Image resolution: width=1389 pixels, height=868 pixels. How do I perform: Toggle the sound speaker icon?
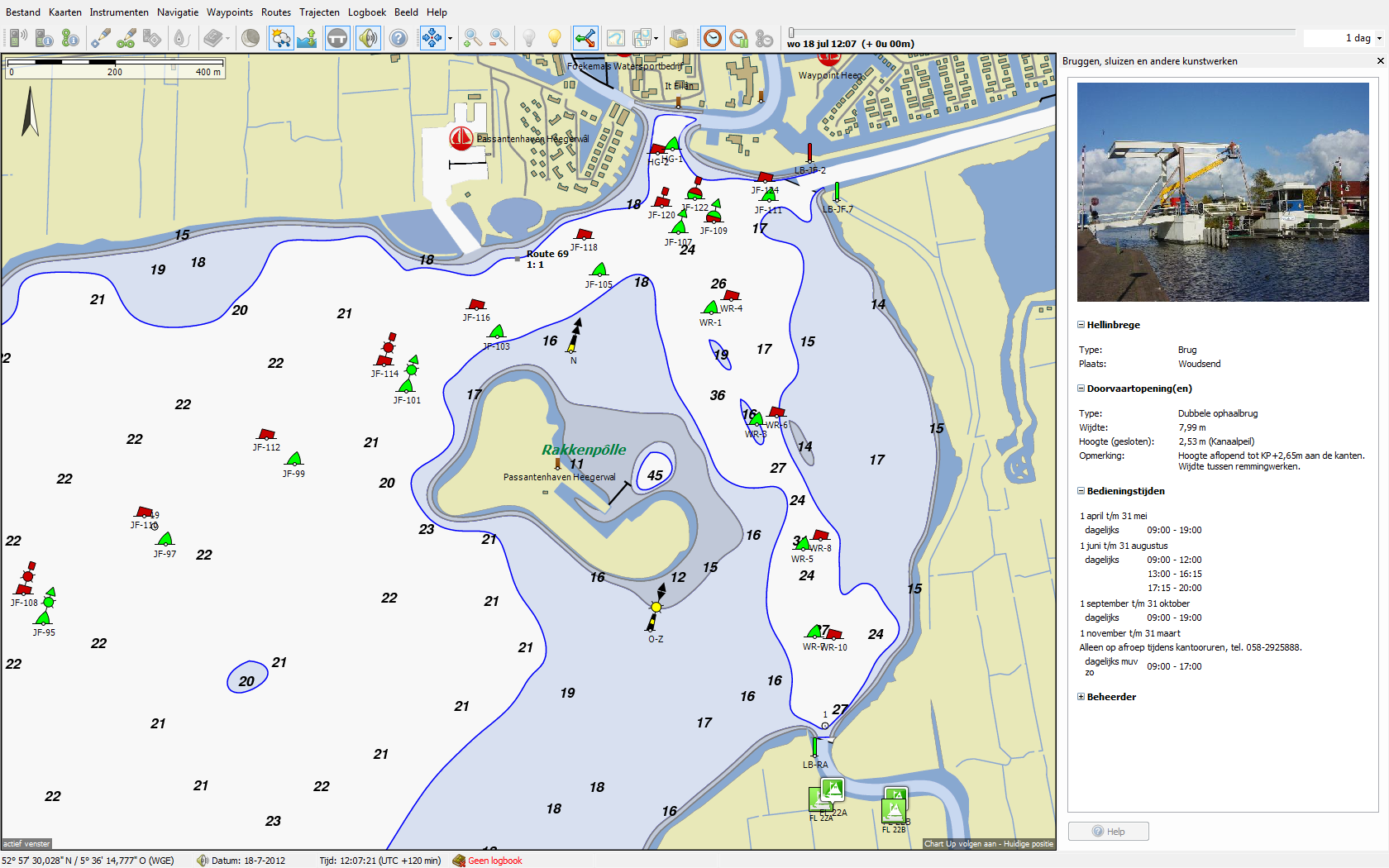tap(368, 38)
